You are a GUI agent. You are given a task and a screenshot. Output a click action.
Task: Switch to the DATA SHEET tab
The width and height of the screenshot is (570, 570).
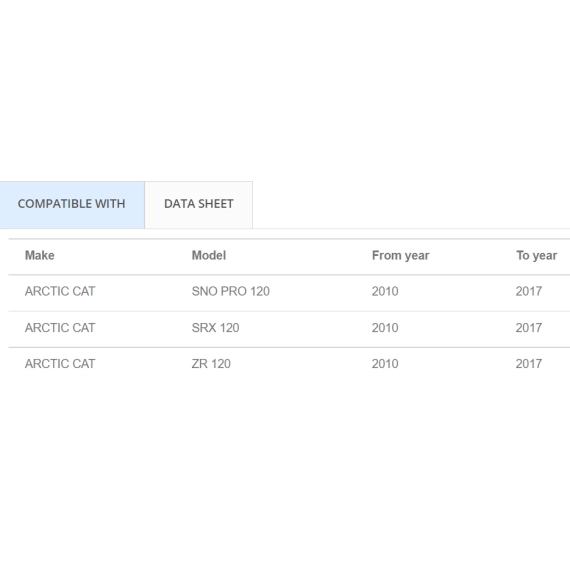(x=198, y=205)
